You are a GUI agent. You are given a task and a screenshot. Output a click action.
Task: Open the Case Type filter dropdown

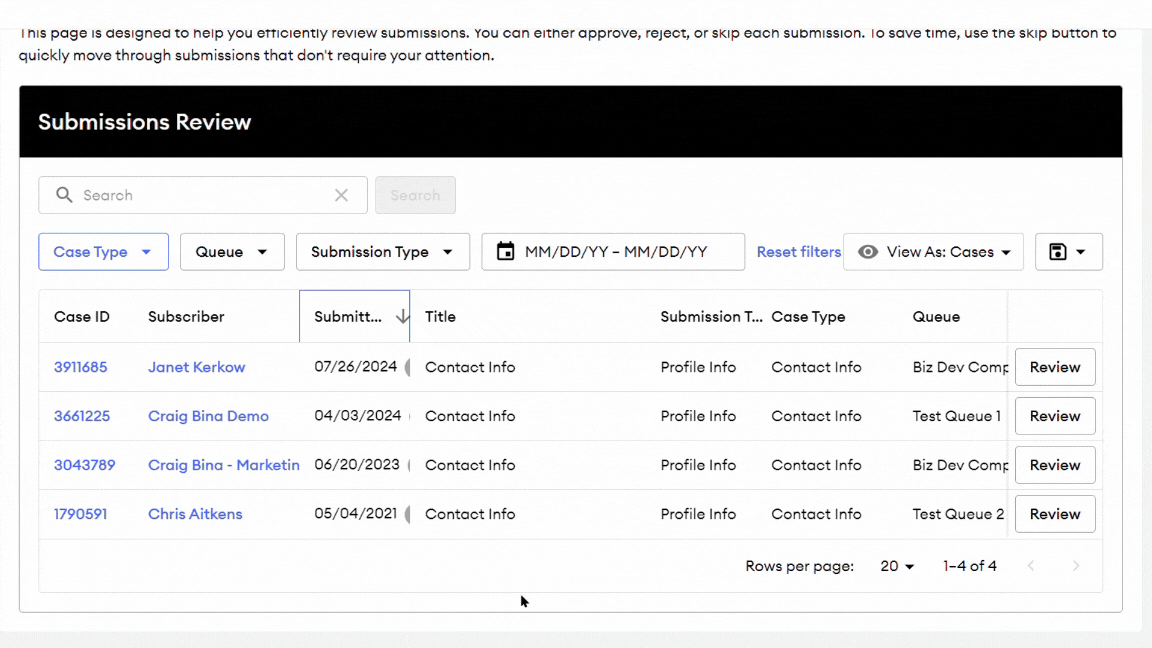pos(104,251)
